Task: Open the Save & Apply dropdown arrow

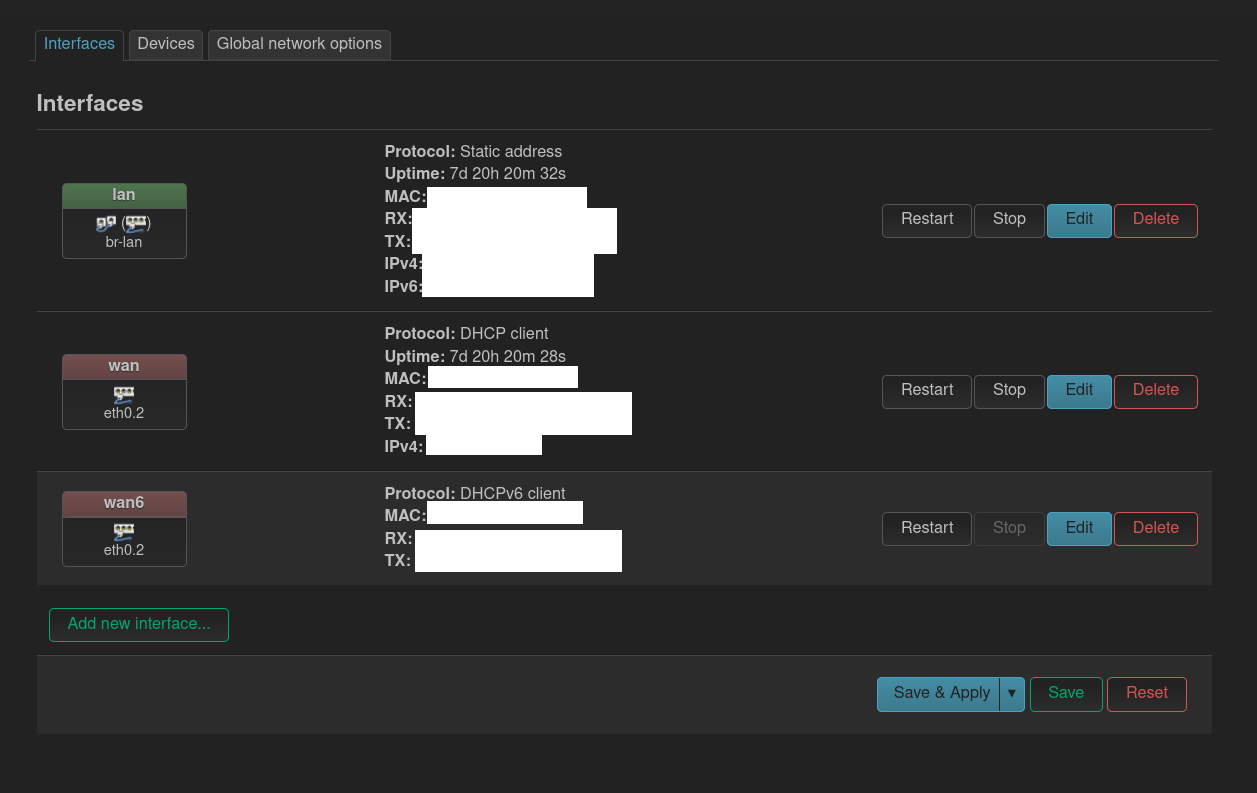Action: [1012, 694]
